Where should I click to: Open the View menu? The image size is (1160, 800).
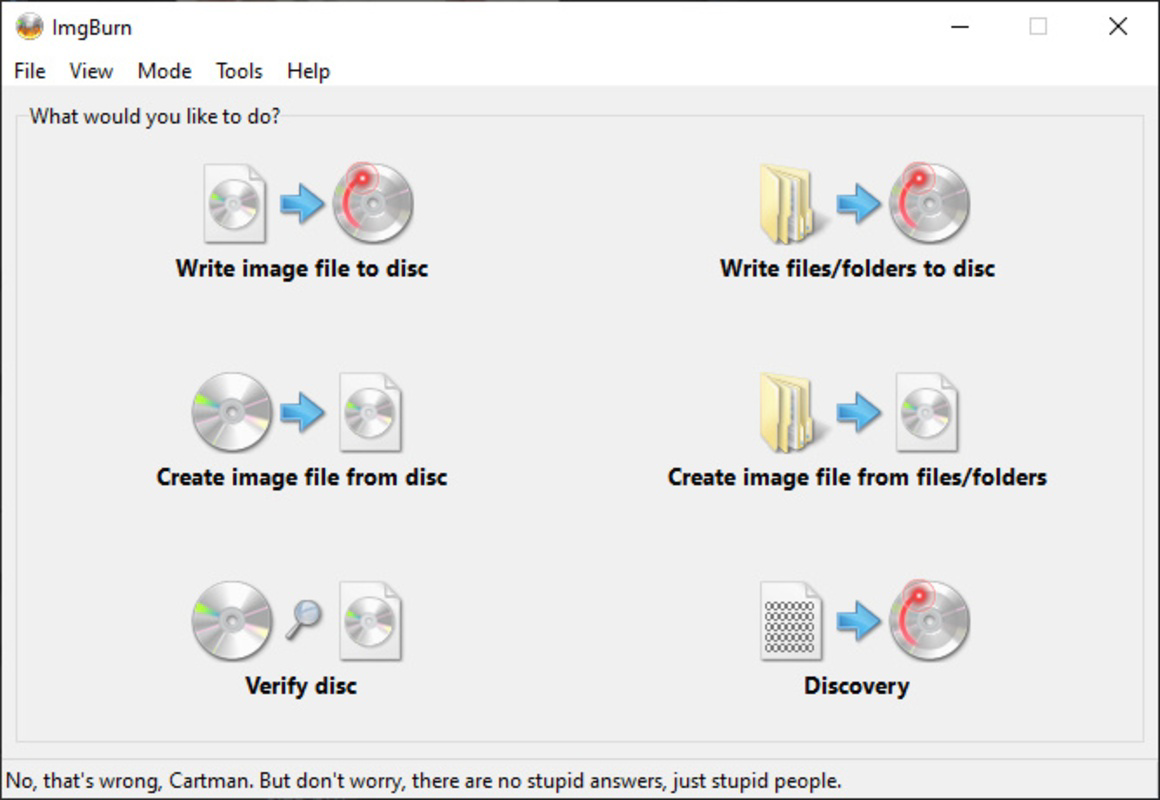pos(90,71)
